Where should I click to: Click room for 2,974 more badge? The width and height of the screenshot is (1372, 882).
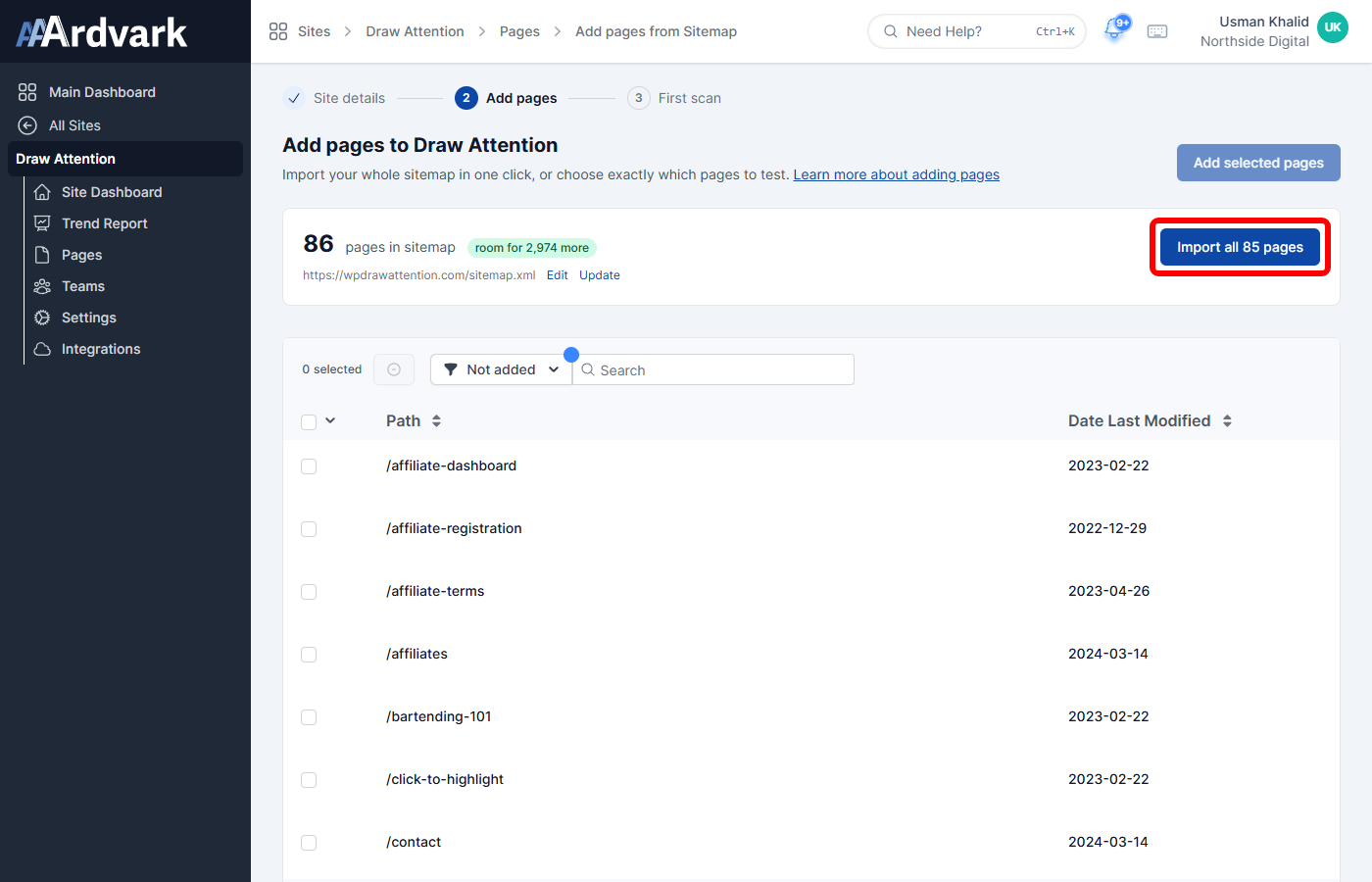pyautogui.click(x=532, y=248)
